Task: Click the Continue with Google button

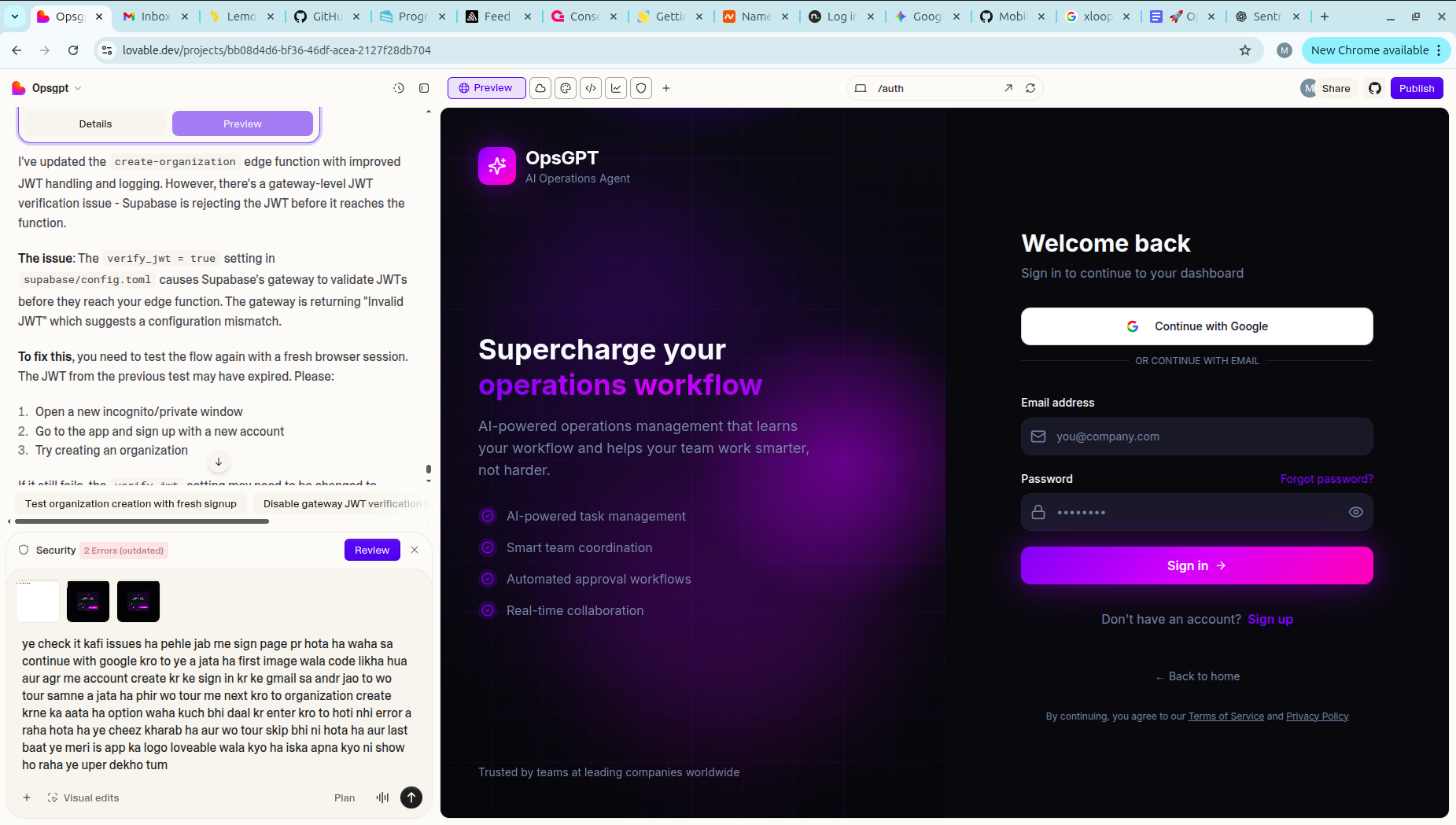Action: (1196, 326)
